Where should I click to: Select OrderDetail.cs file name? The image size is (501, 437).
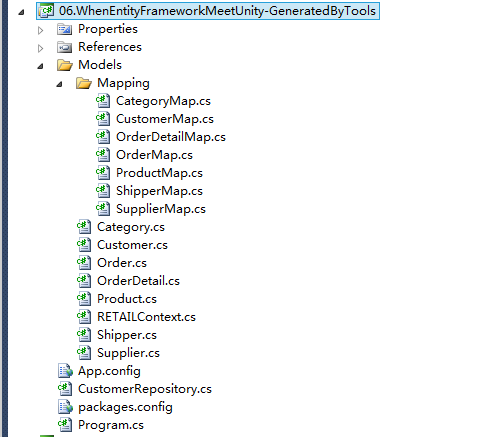pos(138,281)
